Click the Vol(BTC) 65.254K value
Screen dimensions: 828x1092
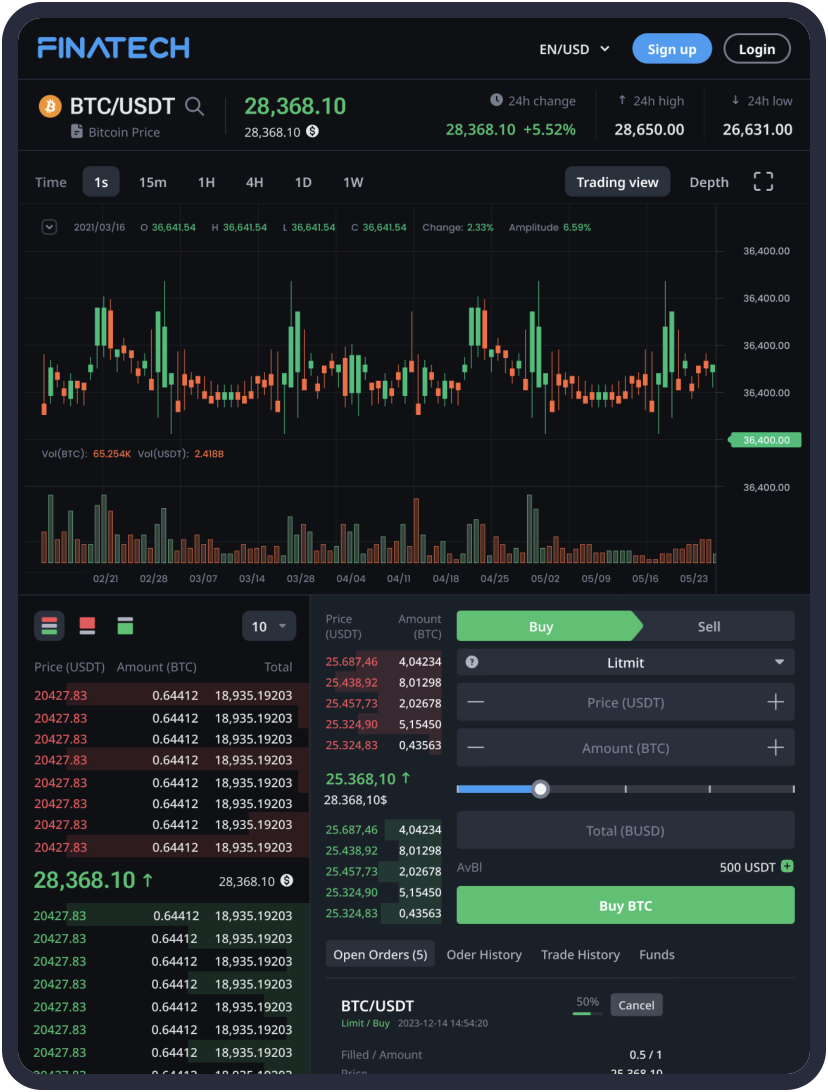point(111,453)
